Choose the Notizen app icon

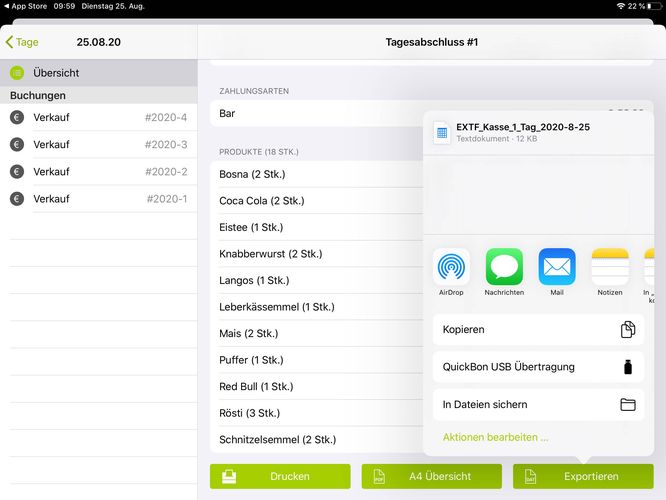coord(610,267)
